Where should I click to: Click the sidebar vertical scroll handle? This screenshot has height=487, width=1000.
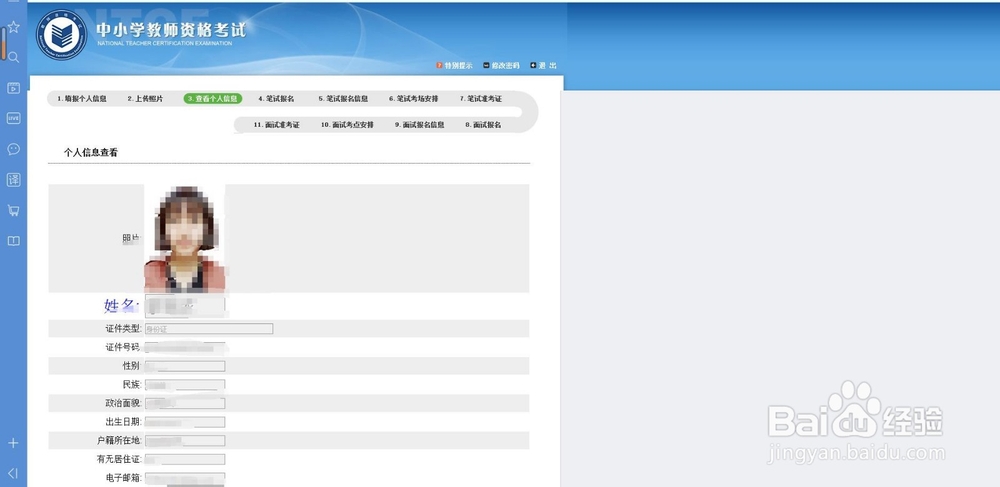click(3, 44)
